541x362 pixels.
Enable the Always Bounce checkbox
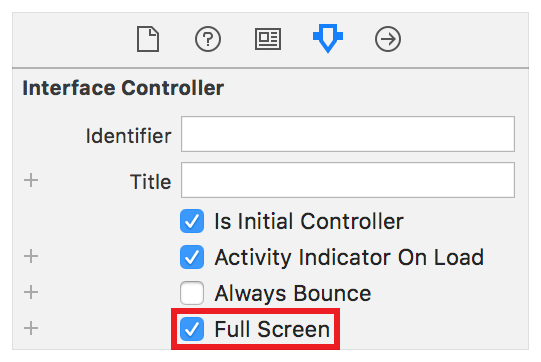point(192,293)
